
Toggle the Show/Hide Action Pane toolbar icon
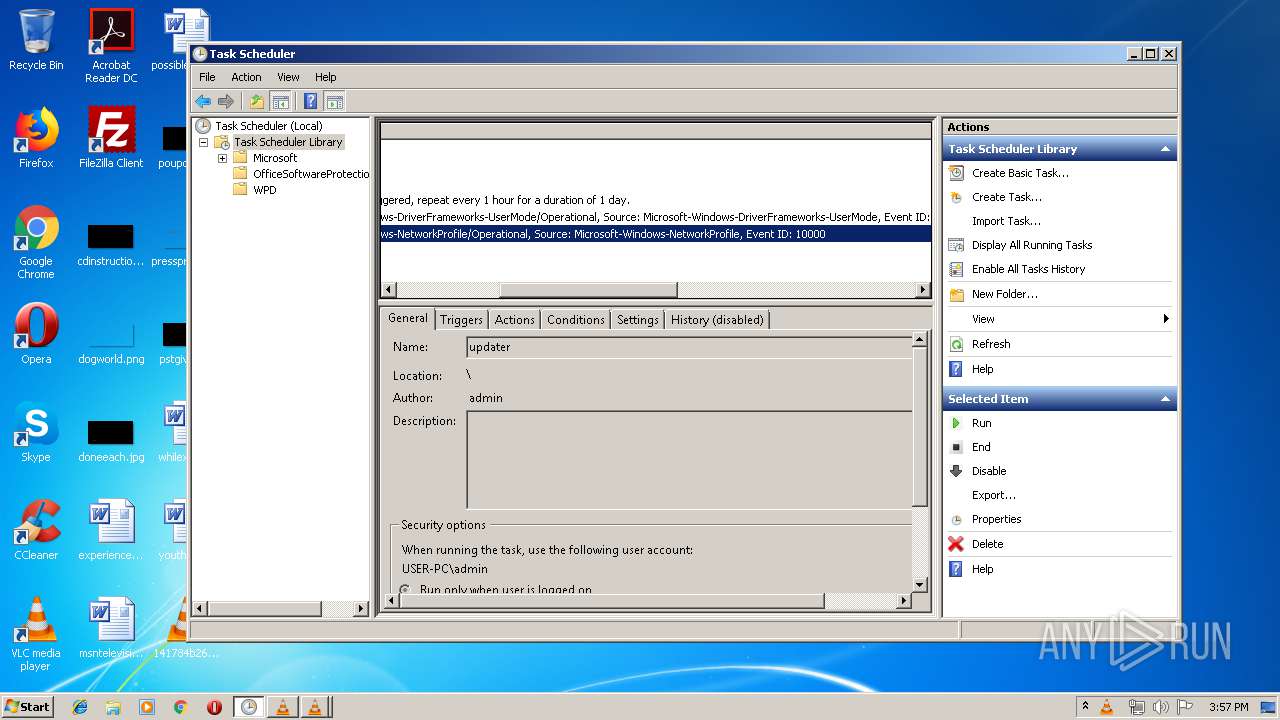click(x=335, y=101)
